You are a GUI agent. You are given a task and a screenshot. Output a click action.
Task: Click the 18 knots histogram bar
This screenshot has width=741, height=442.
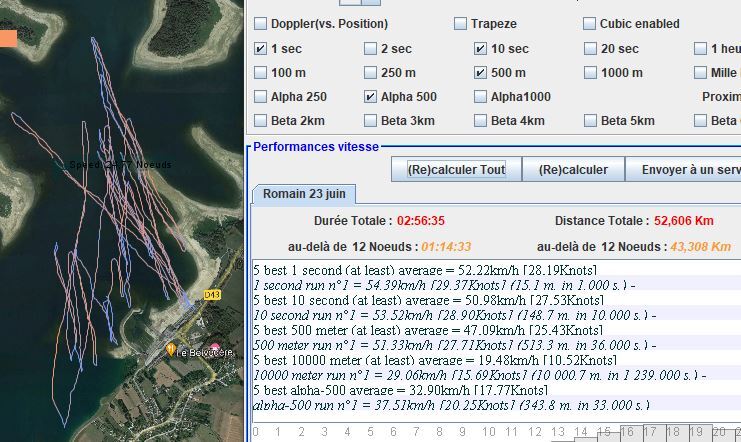(x=677, y=433)
